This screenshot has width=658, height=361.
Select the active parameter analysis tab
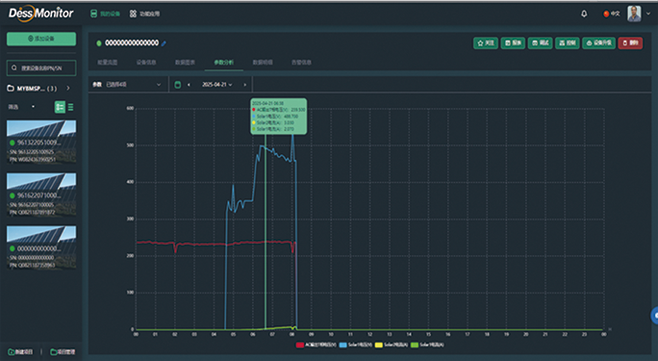pos(224,62)
